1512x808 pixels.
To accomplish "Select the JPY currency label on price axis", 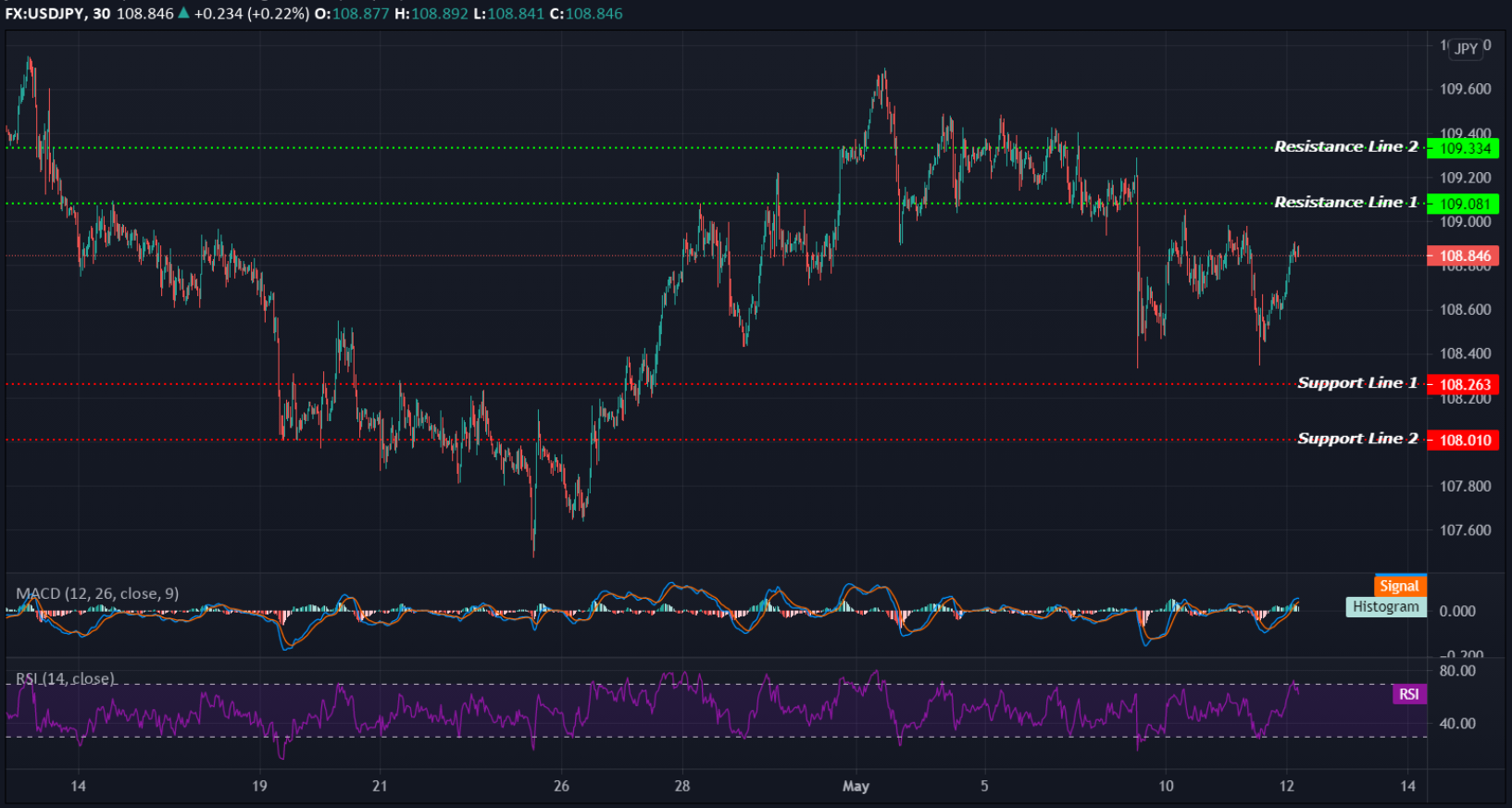I will [1466, 49].
